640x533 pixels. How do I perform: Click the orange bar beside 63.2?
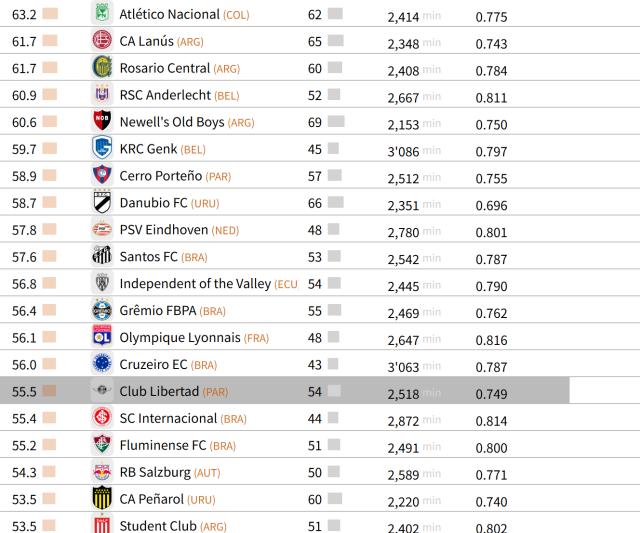50,16
